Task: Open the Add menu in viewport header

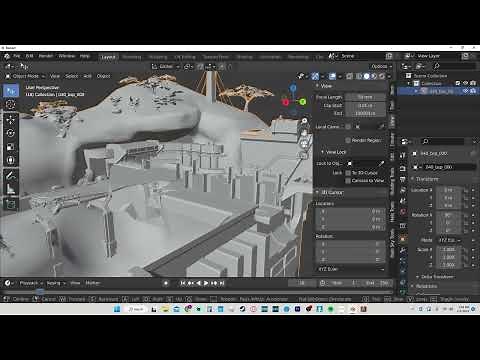Action: 87,76
